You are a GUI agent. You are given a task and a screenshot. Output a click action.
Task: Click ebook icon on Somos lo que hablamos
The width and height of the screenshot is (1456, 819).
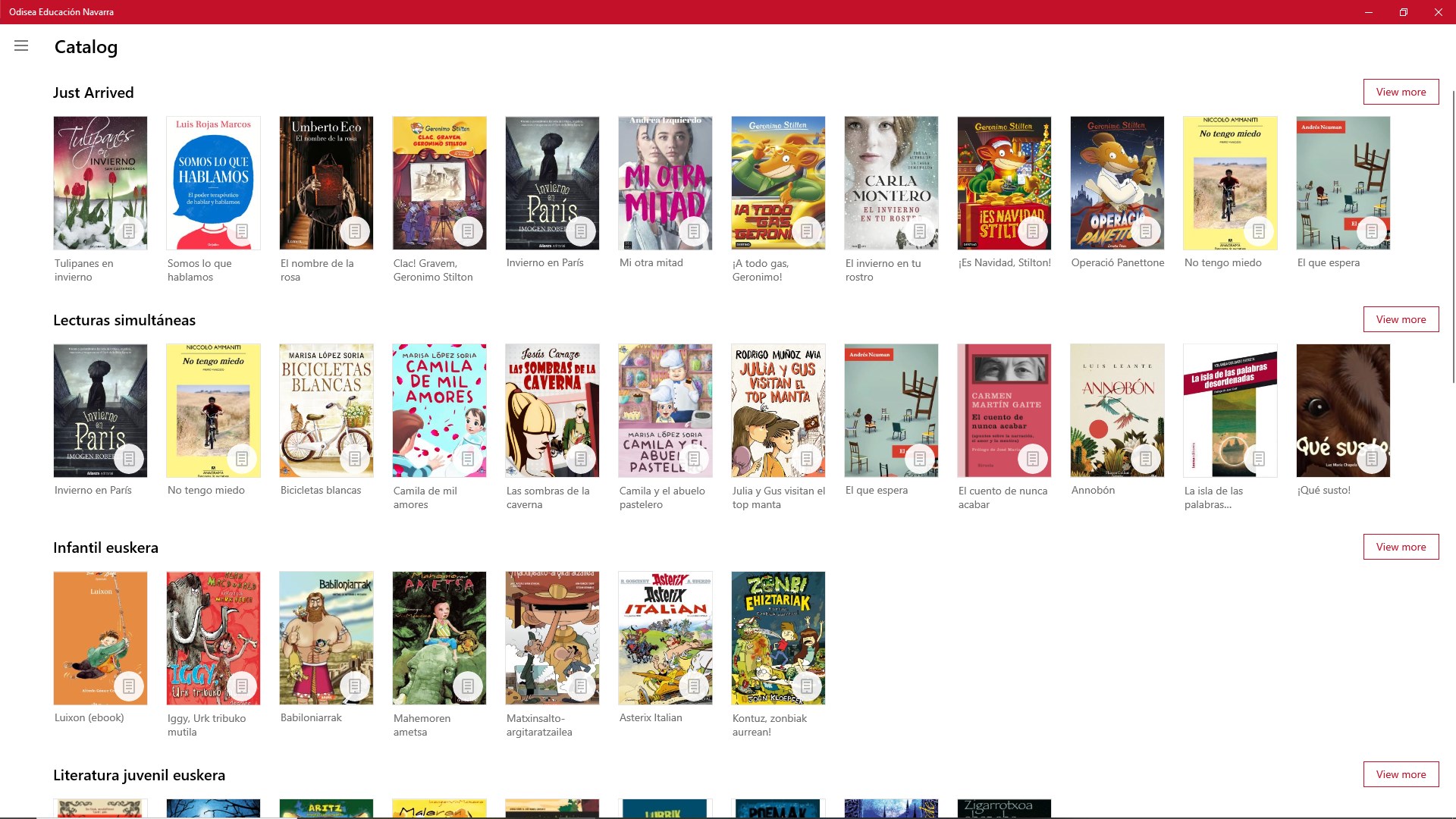[242, 231]
